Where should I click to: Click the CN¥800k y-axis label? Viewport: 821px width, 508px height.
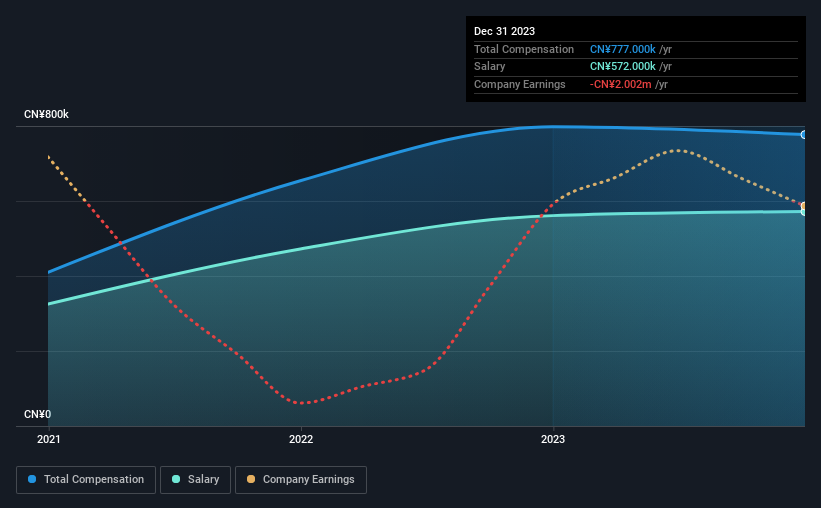coord(46,114)
